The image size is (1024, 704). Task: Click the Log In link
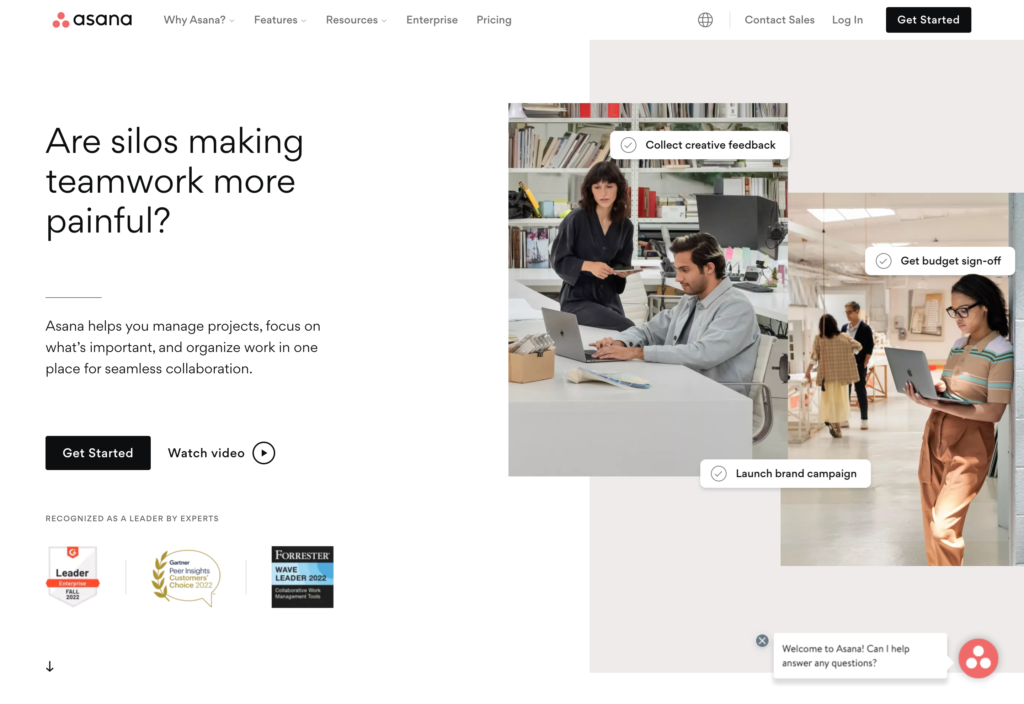click(847, 20)
